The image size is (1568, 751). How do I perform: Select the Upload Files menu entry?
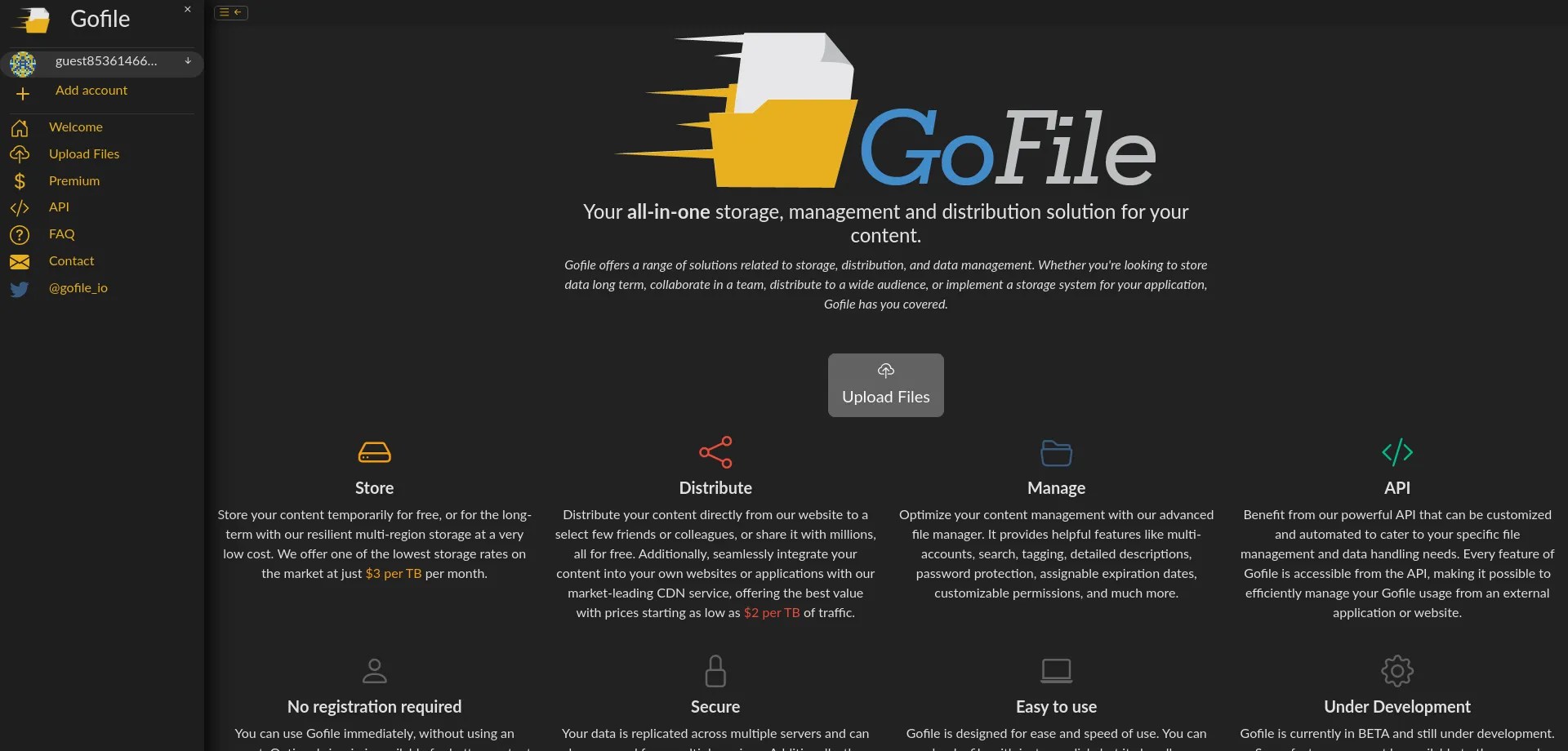pos(84,154)
